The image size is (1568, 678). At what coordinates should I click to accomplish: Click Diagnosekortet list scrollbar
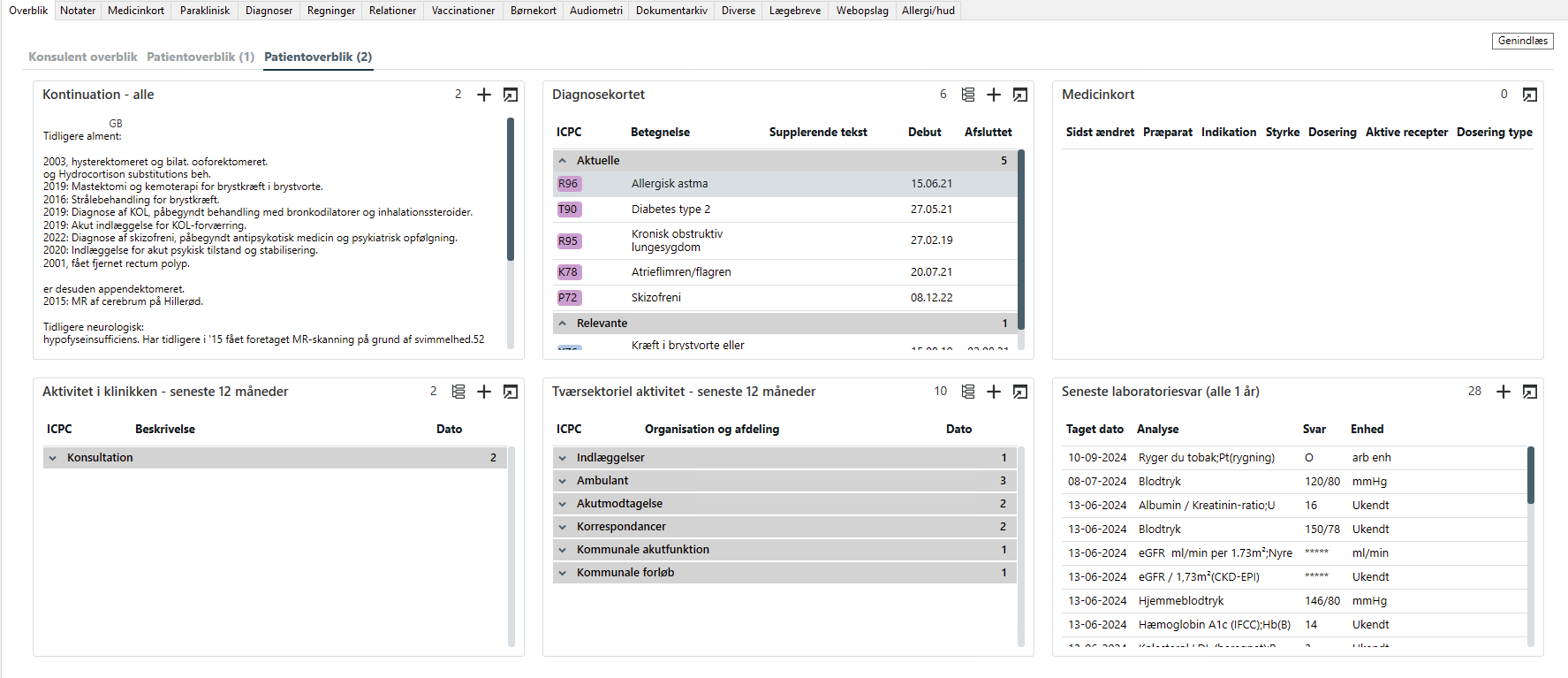point(1021,240)
